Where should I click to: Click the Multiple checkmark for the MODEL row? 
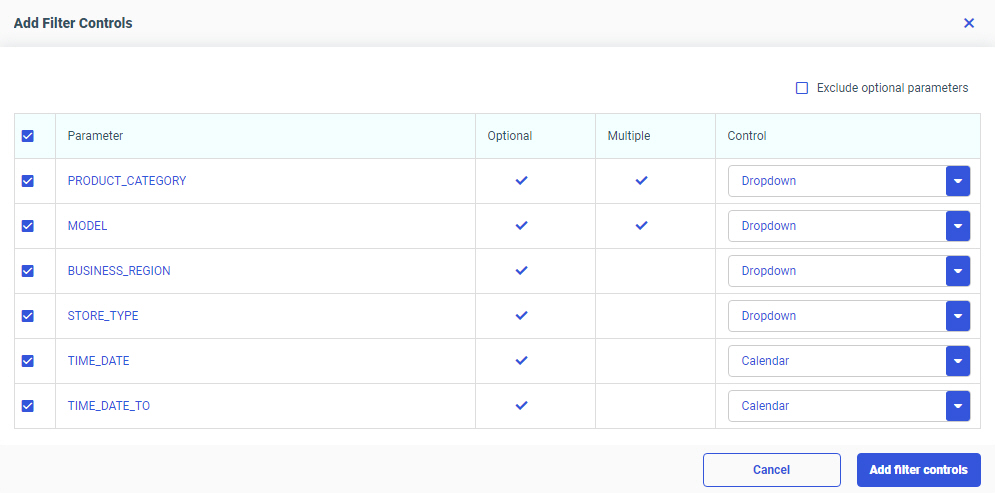tap(641, 226)
